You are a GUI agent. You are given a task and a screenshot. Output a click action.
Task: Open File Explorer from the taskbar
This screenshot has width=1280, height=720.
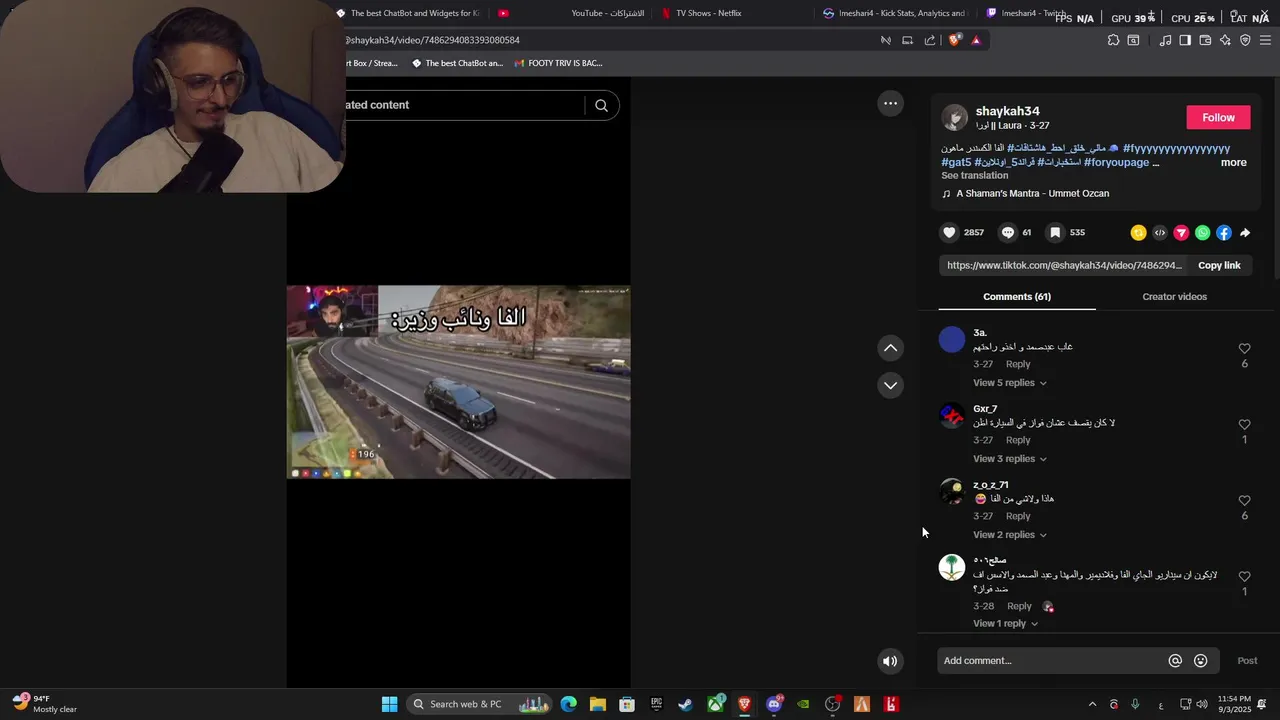597,704
